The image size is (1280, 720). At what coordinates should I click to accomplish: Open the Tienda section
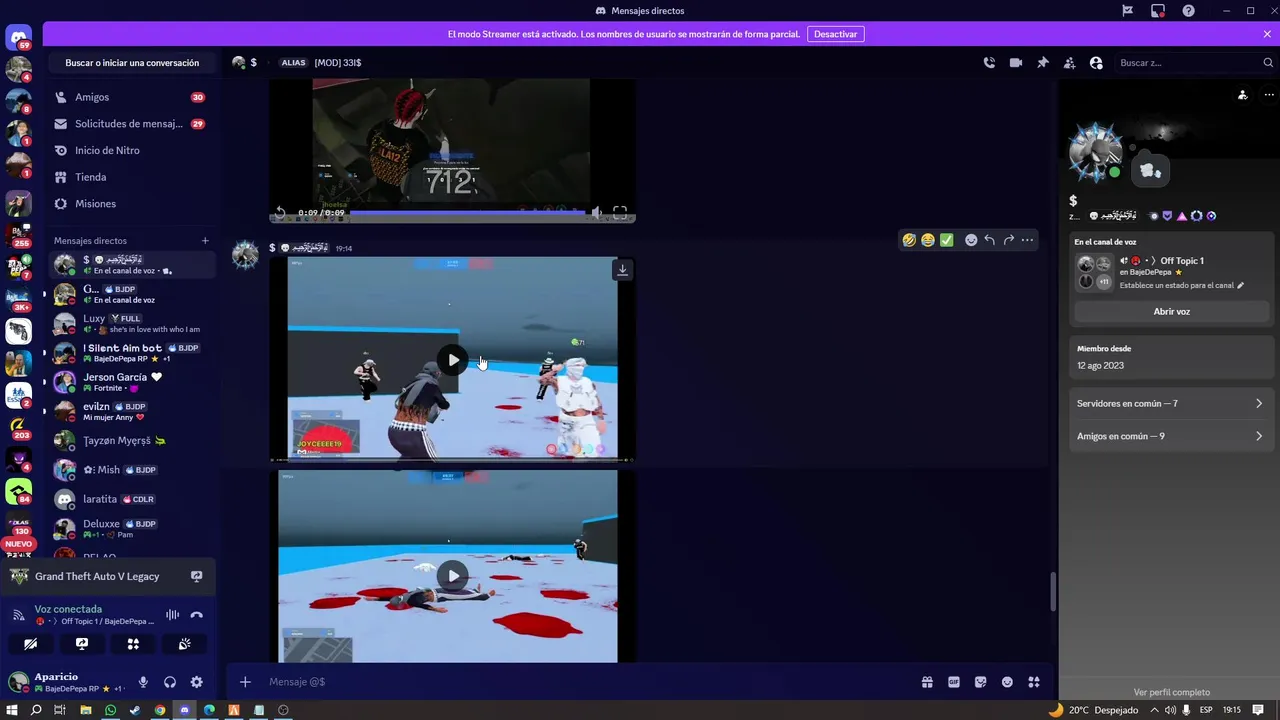131,177
